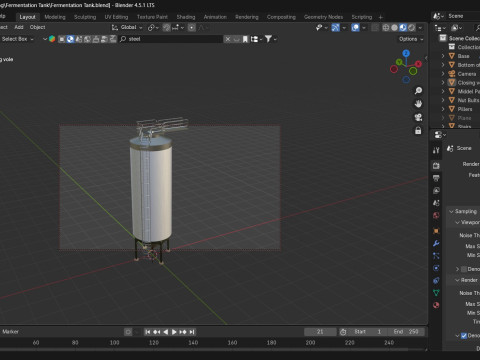
Task: Switch to Shading workspace tab
Action: click(x=186, y=17)
